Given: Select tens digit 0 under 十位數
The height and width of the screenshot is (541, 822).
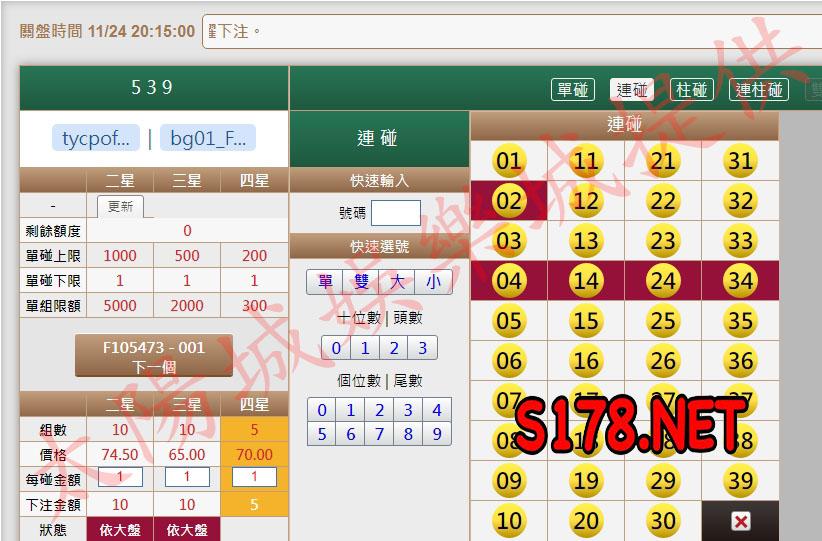Looking at the screenshot, I should click(x=336, y=348).
